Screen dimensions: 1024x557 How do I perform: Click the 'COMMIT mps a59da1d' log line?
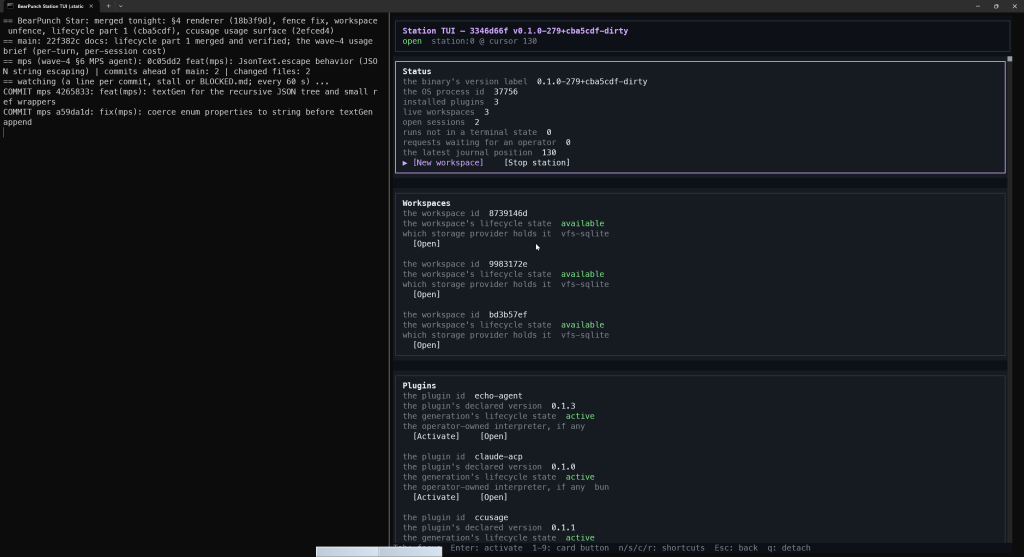pyautogui.click(x=188, y=117)
